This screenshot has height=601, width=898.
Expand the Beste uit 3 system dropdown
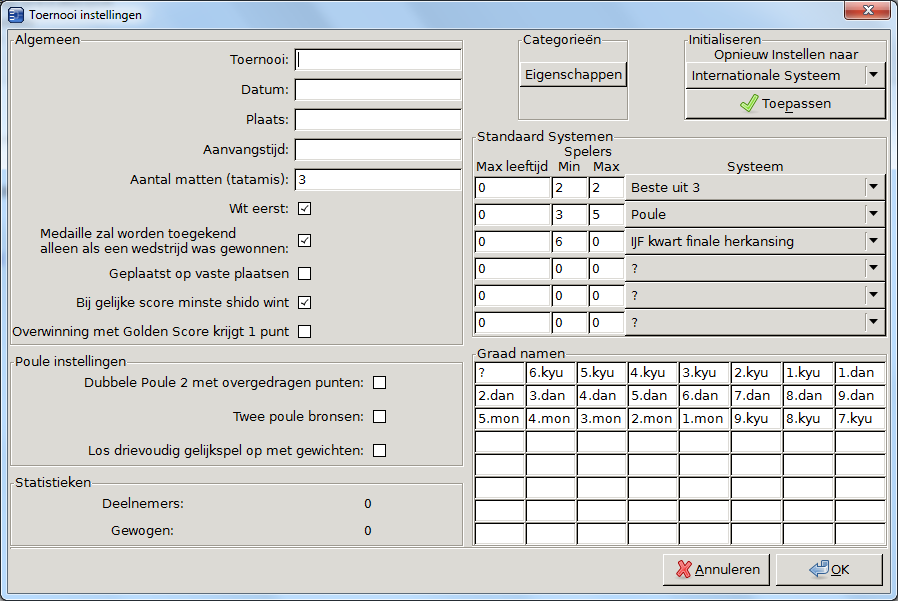point(874,187)
